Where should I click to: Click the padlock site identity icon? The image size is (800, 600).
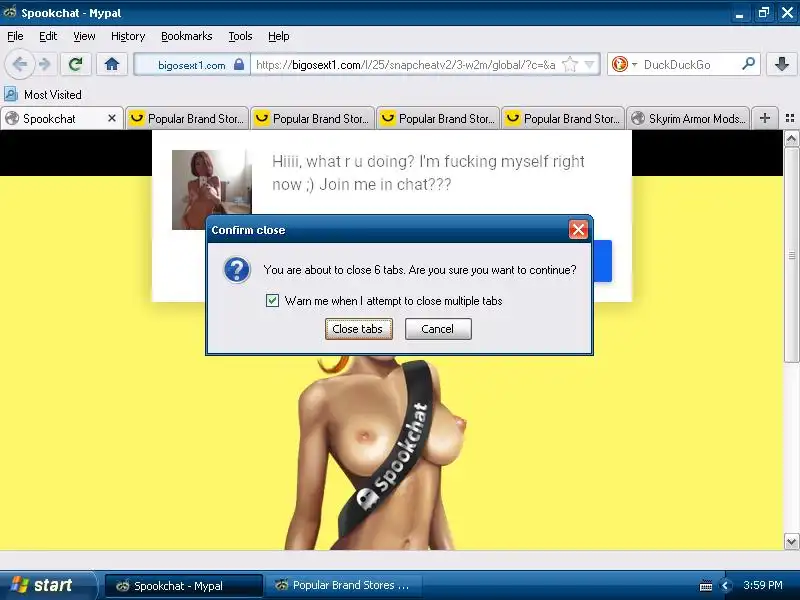(x=239, y=65)
